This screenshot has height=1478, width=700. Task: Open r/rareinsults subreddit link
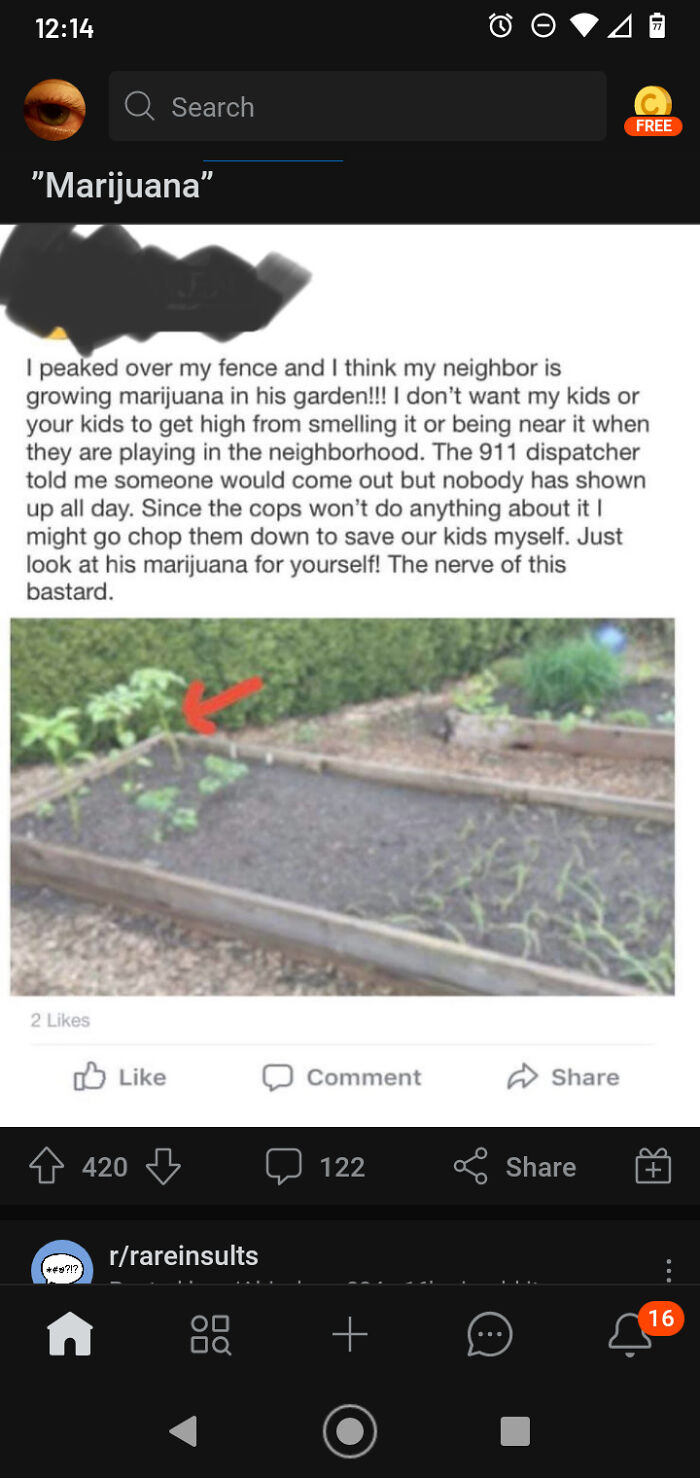point(184,1256)
